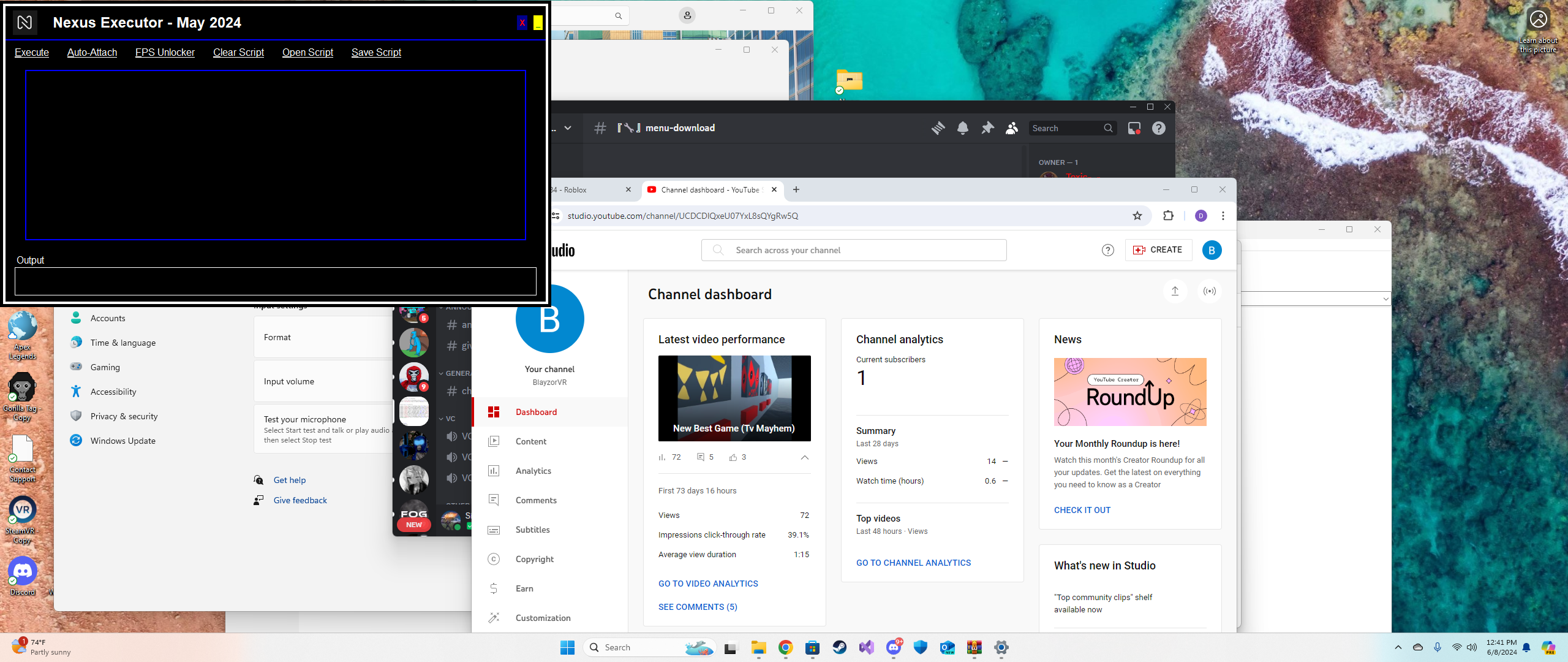Open Discord notification bell settings
The height and width of the screenshot is (662, 1568).
963,128
